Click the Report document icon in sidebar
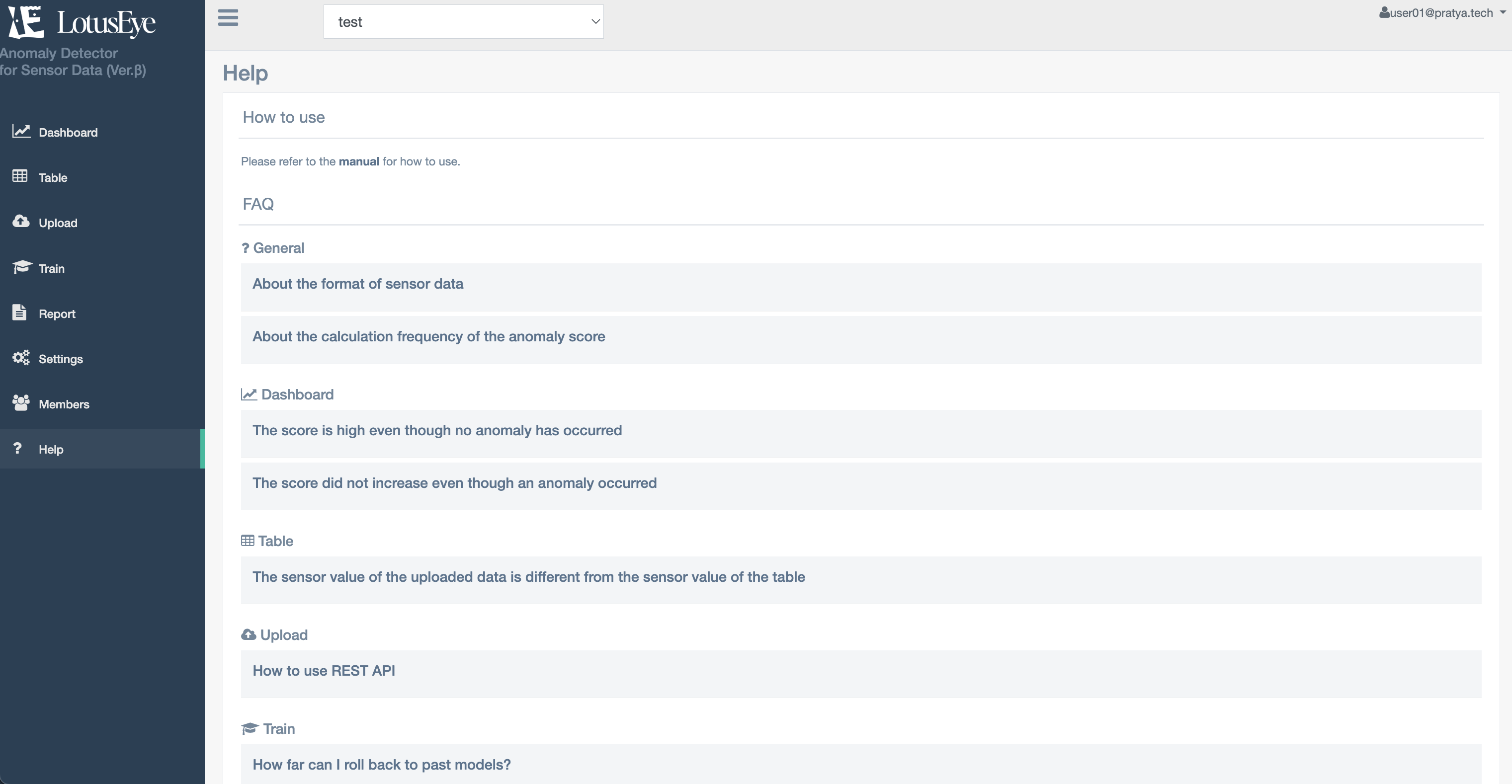The height and width of the screenshot is (784, 1512). [19, 312]
